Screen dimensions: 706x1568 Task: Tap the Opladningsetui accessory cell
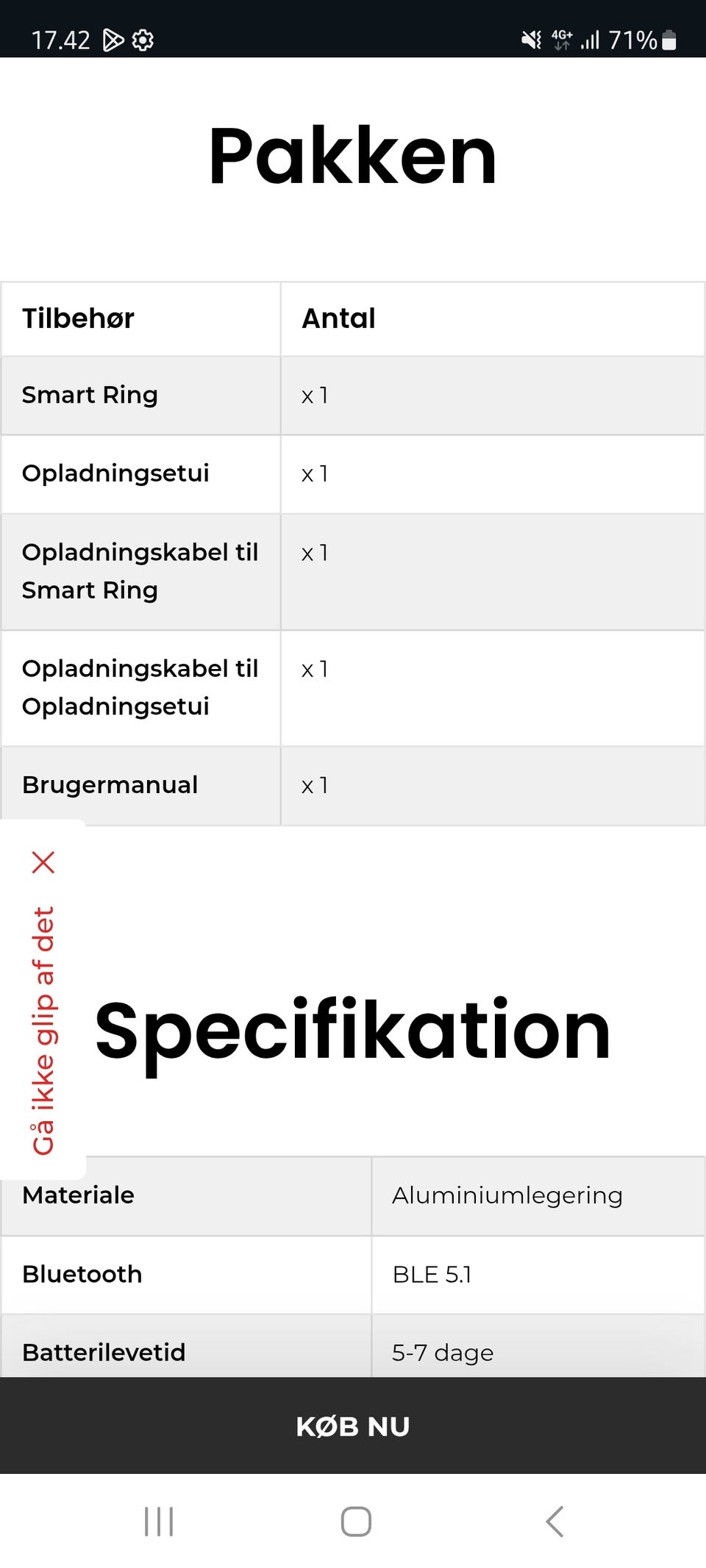click(x=115, y=473)
